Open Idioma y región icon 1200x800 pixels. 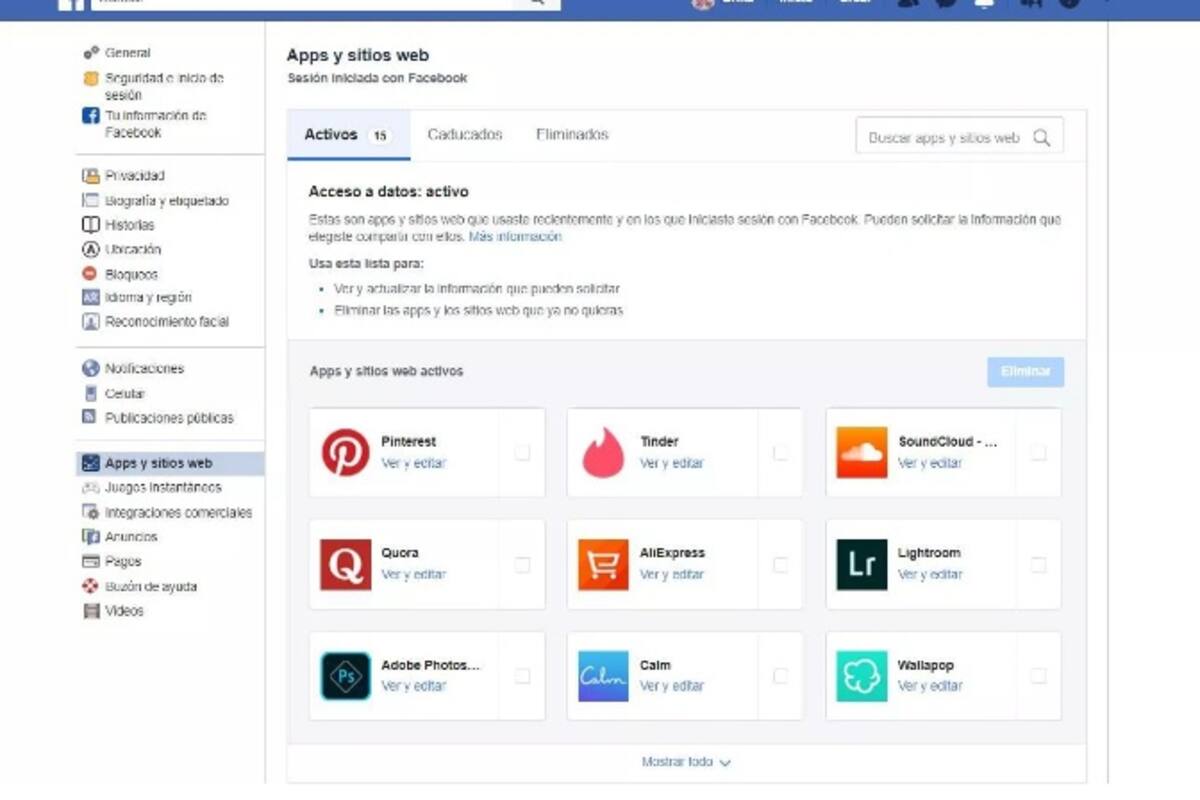click(91, 298)
